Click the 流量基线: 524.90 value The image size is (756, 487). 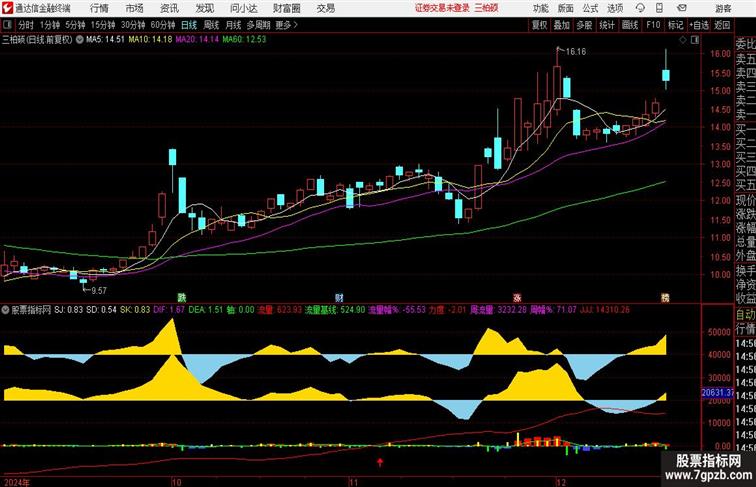pyautogui.click(x=335, y=310)
